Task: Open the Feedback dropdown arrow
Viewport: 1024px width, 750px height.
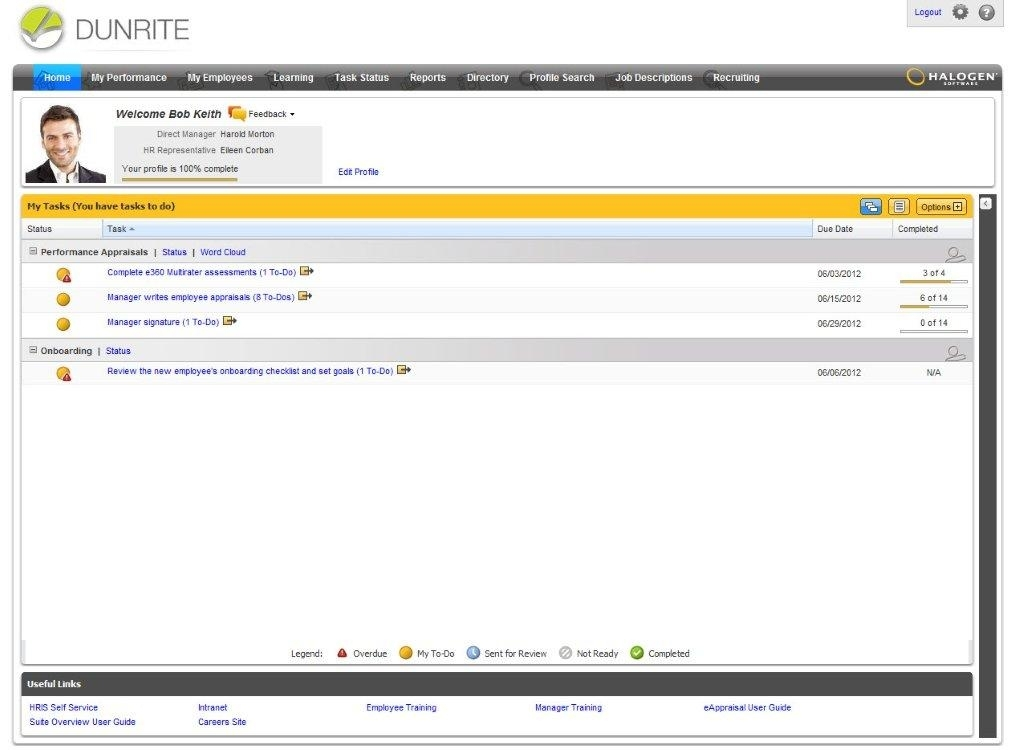Action: pyautogui.click(x=292, y=114)
